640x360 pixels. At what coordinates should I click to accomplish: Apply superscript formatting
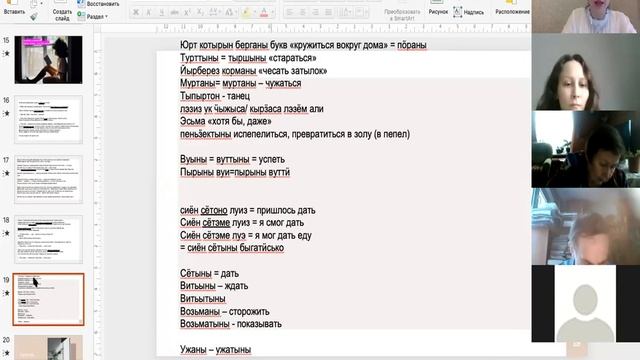pyautogui.click(x=187, y=13)
